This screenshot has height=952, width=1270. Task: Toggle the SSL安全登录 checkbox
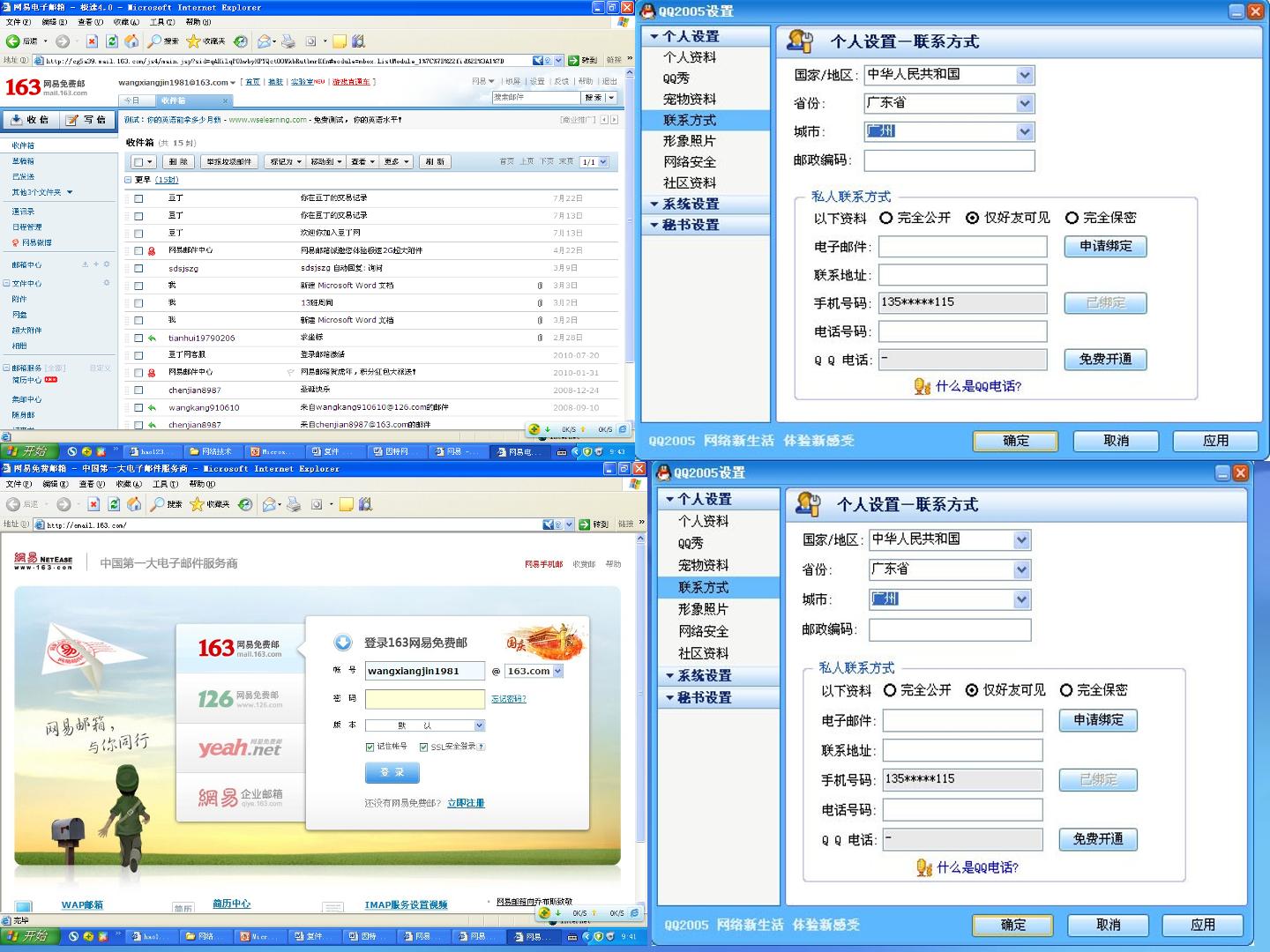tap(423, 747)
